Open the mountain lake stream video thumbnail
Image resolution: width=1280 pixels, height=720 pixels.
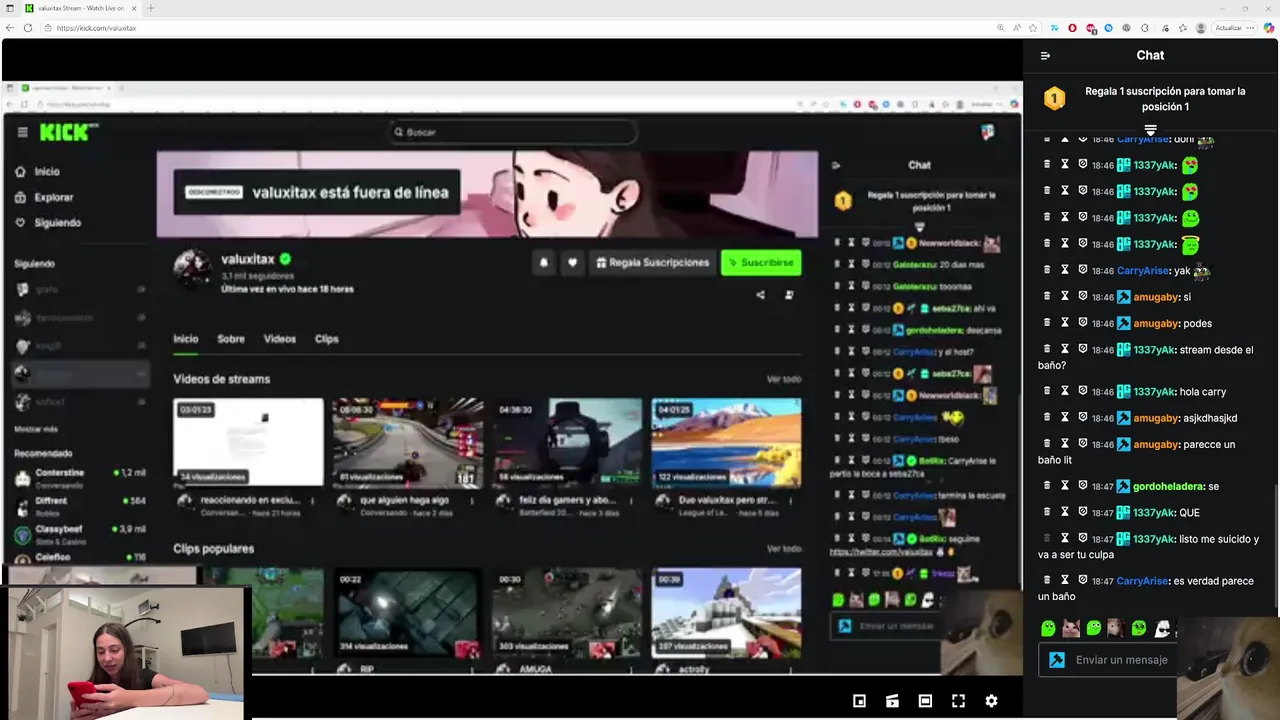[x=726, y=442]
